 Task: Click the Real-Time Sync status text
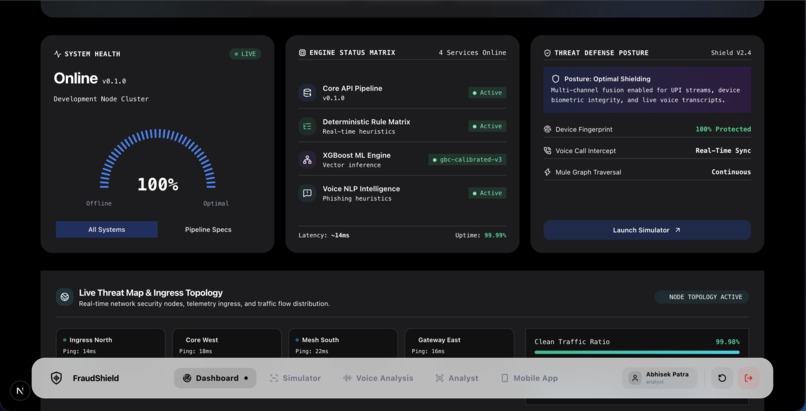tap(723, 151)
